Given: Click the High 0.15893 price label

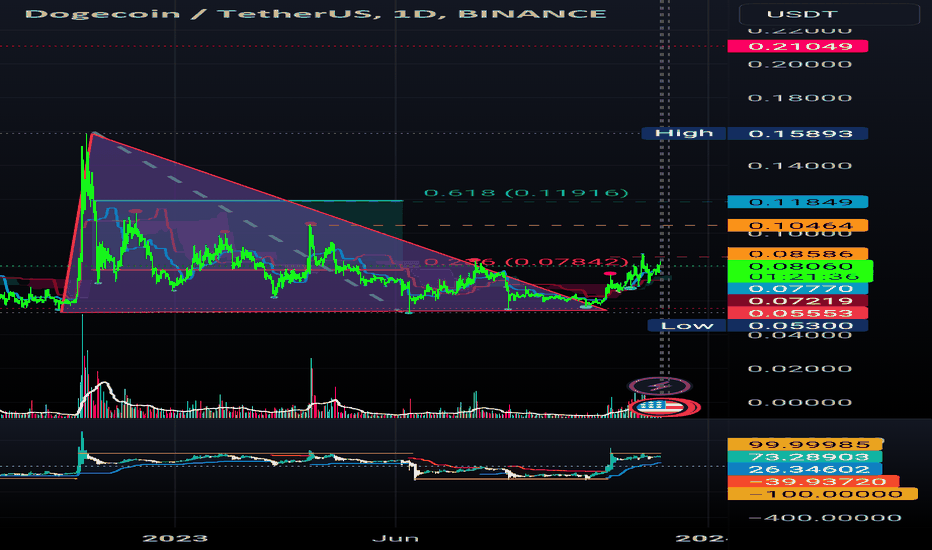Looking at the screenshot, I should 798,134.
